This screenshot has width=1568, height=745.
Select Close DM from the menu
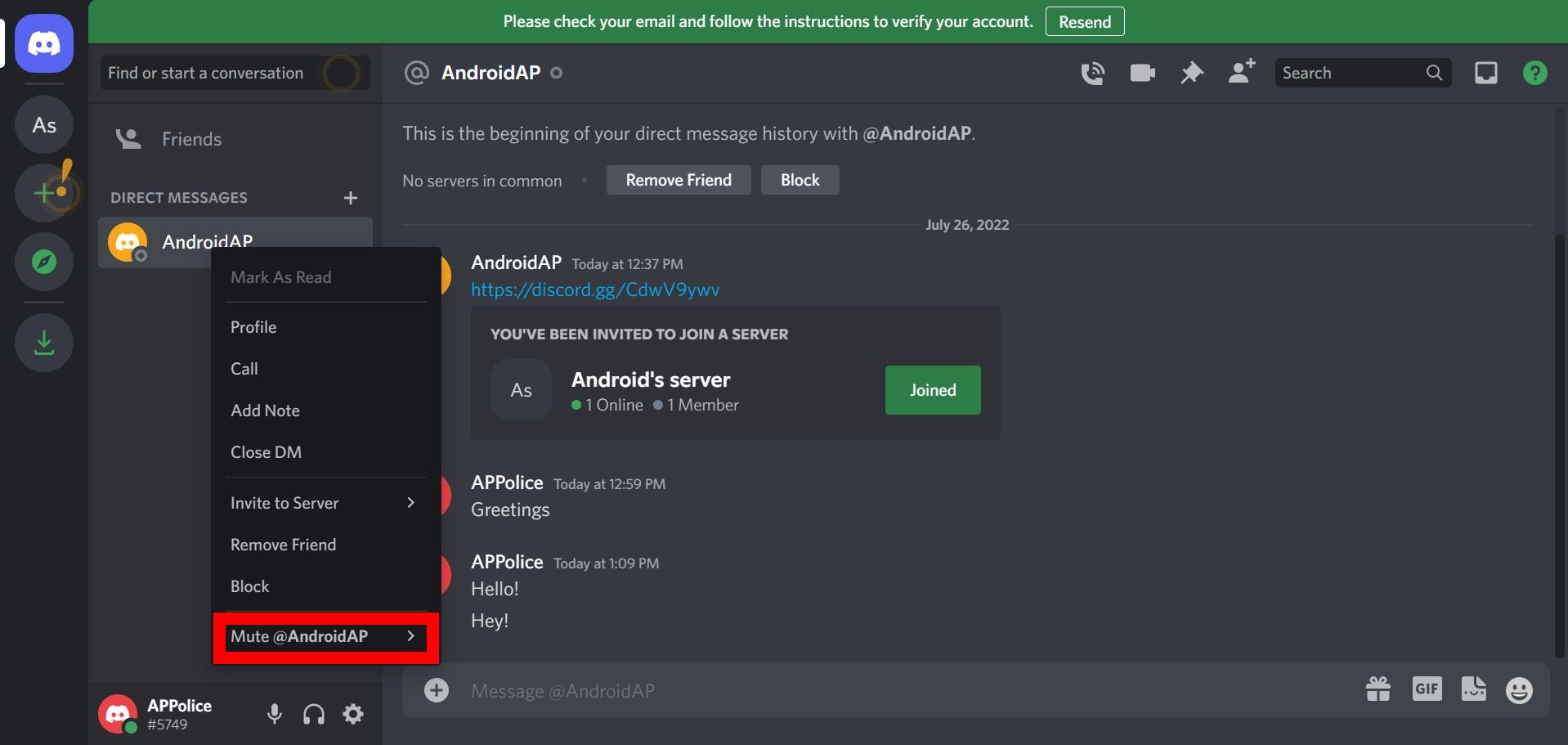266,451
